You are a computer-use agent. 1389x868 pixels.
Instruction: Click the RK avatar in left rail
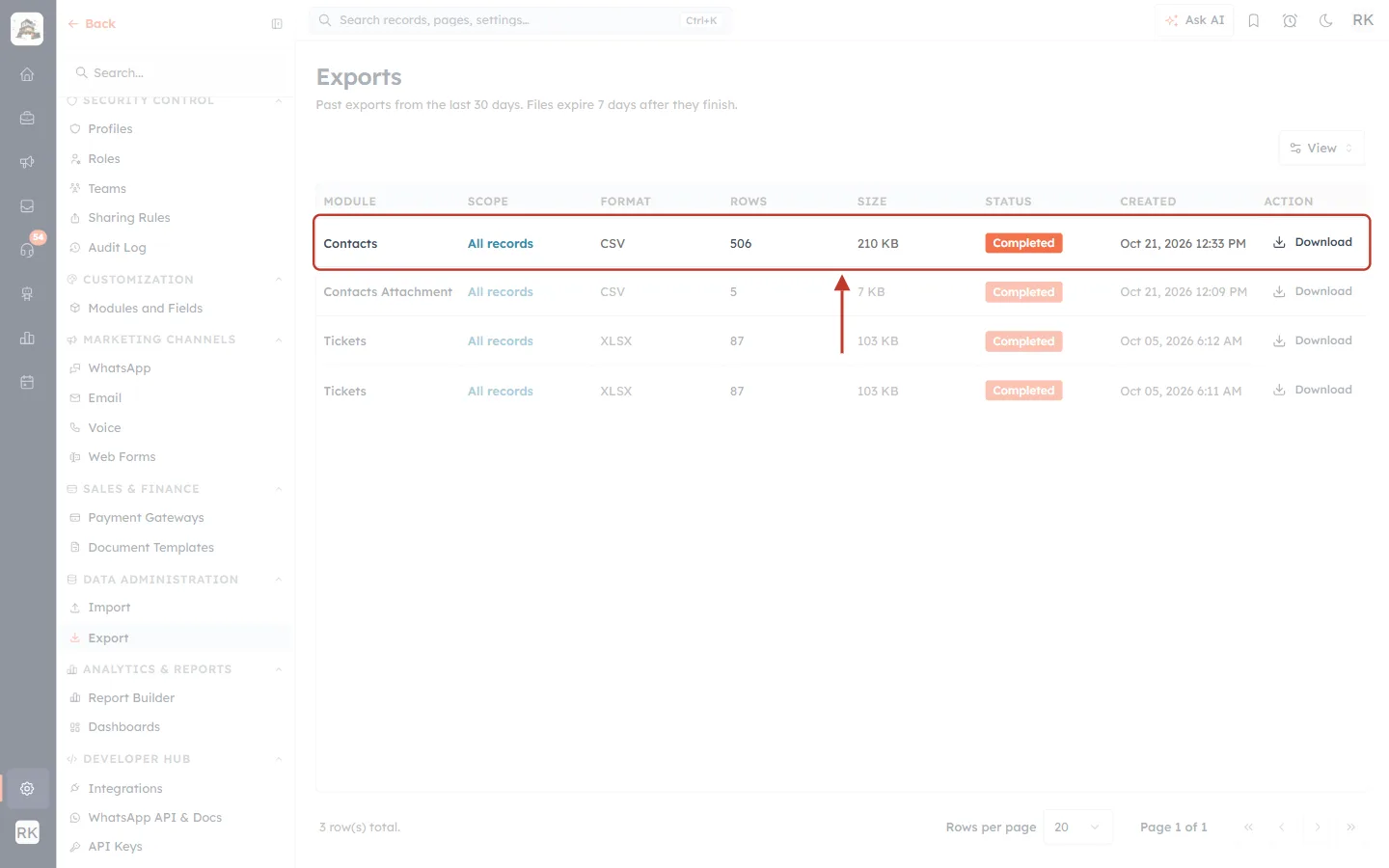(x=27, y=832)
